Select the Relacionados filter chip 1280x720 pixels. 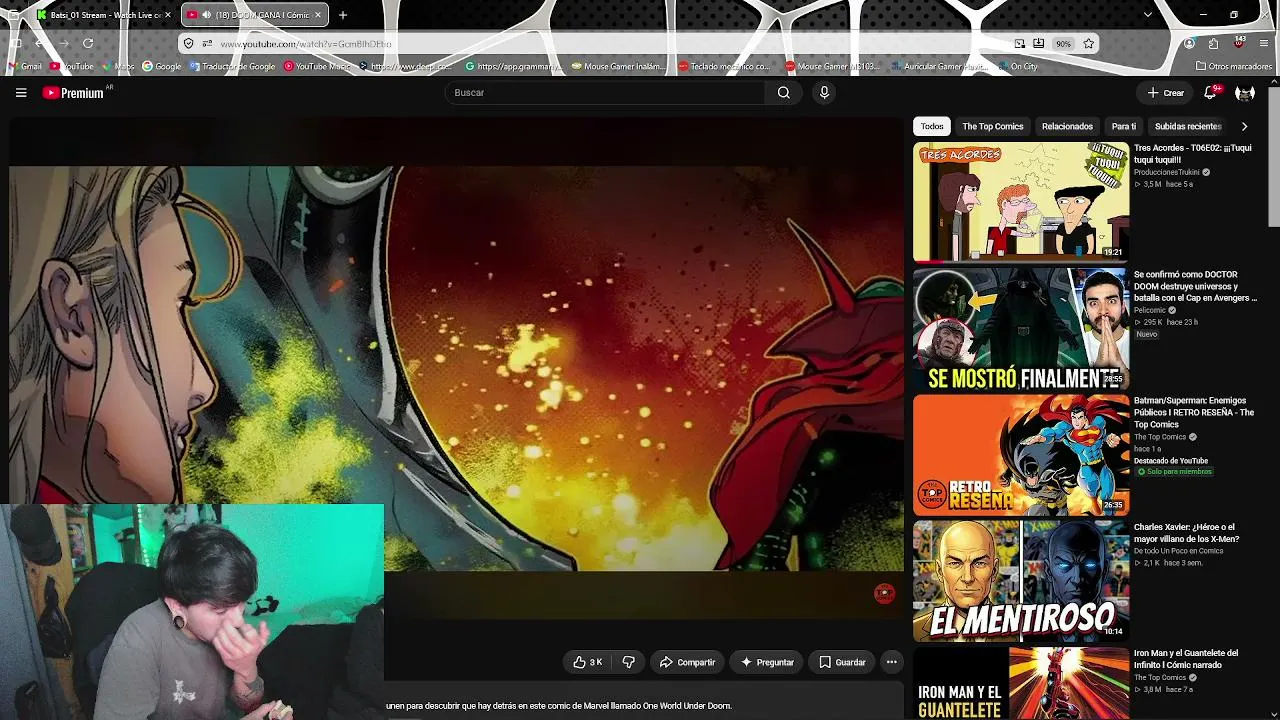point(1067,127)
